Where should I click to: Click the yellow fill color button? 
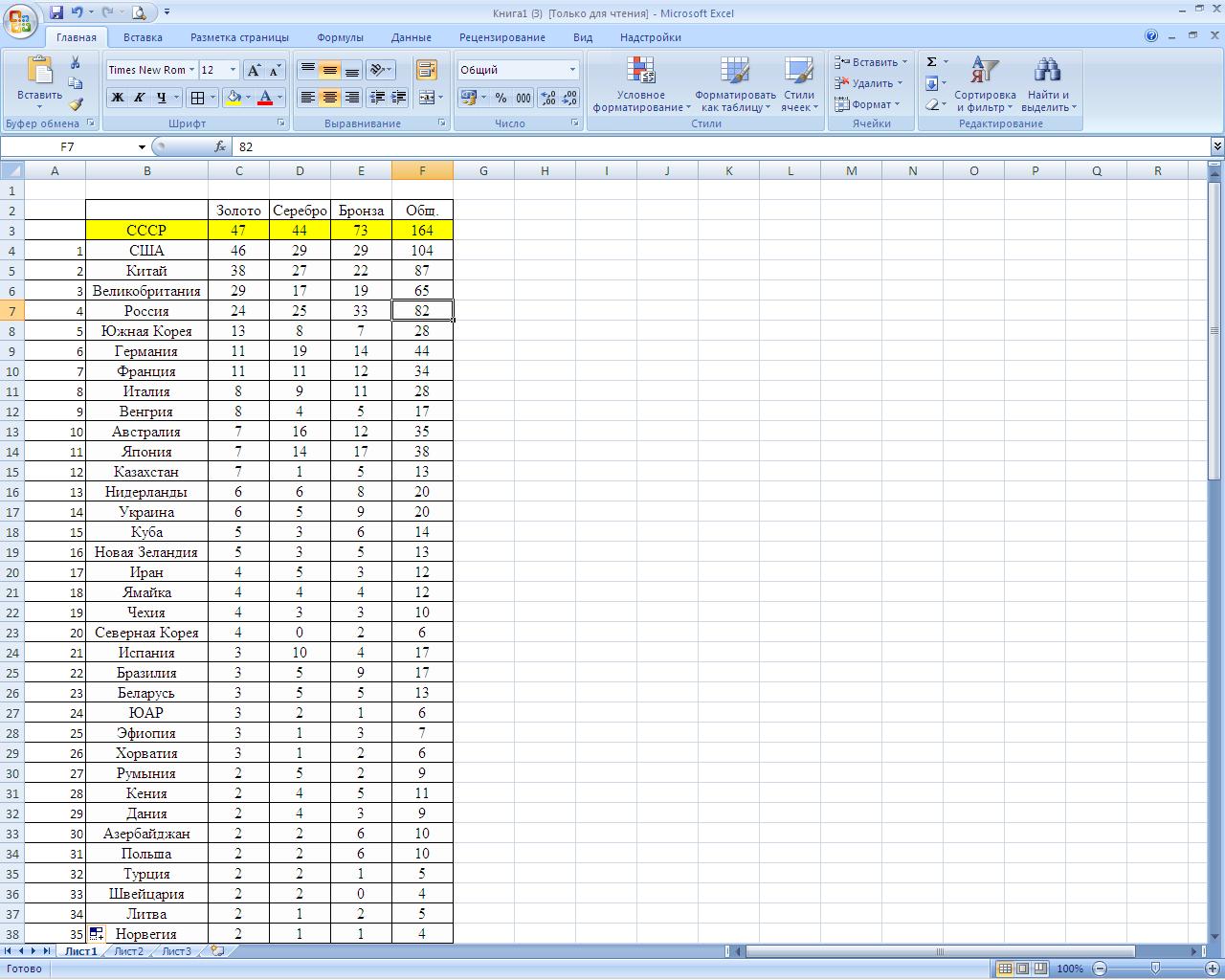click(x=233, y=98)
